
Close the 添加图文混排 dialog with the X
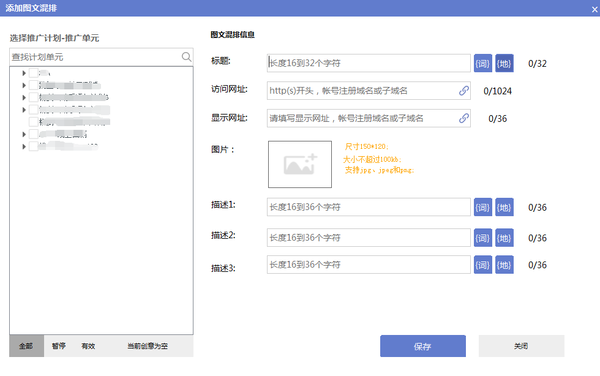point(594,9)
